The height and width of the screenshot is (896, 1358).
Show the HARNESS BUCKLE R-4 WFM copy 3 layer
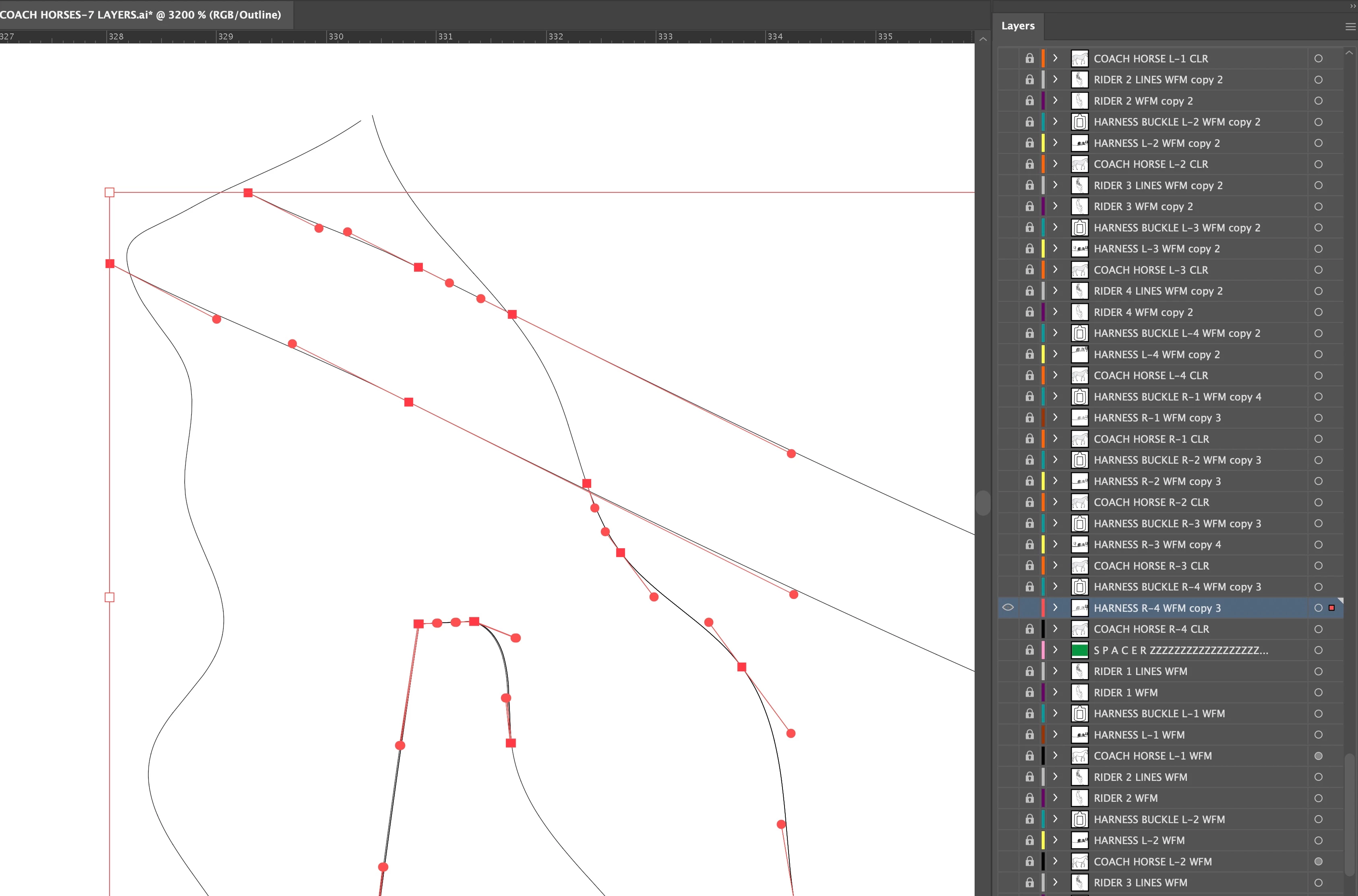pos(1008,586)
